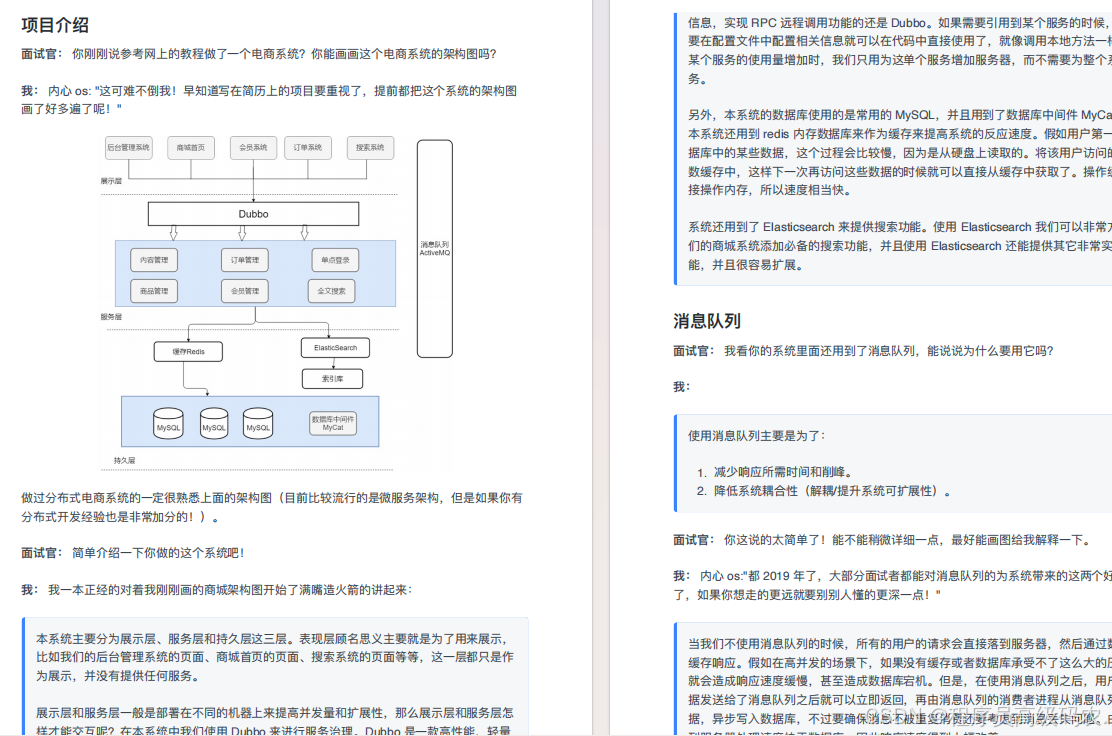Viewport: 1112px width, 736px height.
Task: Click the 'ElasticSearch' box in the diagram
Action: [335, 347]
